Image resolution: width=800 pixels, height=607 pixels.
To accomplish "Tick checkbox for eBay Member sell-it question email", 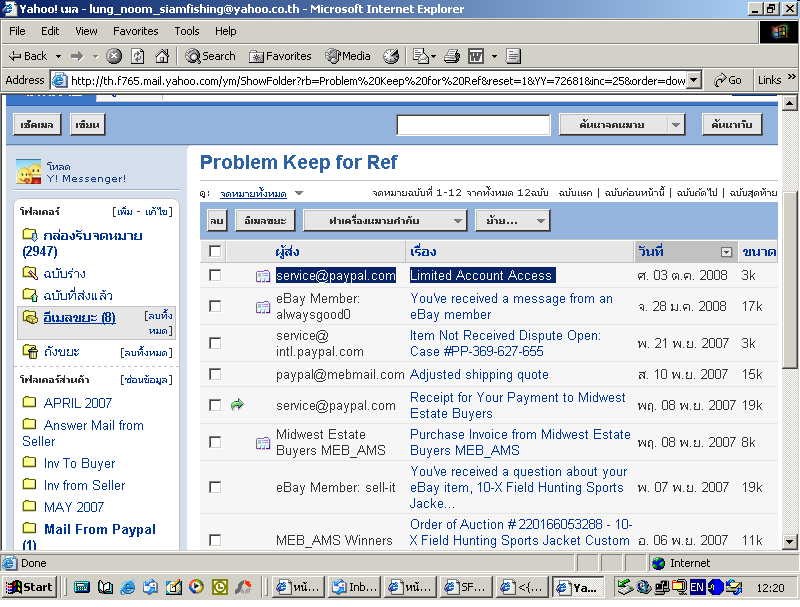I will tap(215, 487).
